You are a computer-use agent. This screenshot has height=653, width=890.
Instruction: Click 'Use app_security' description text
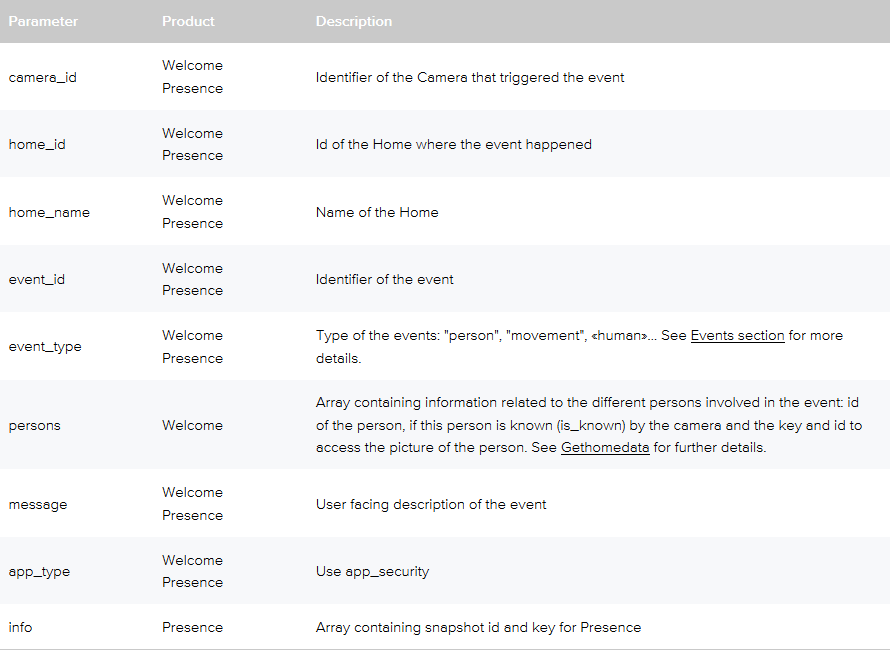click(372, 572)
